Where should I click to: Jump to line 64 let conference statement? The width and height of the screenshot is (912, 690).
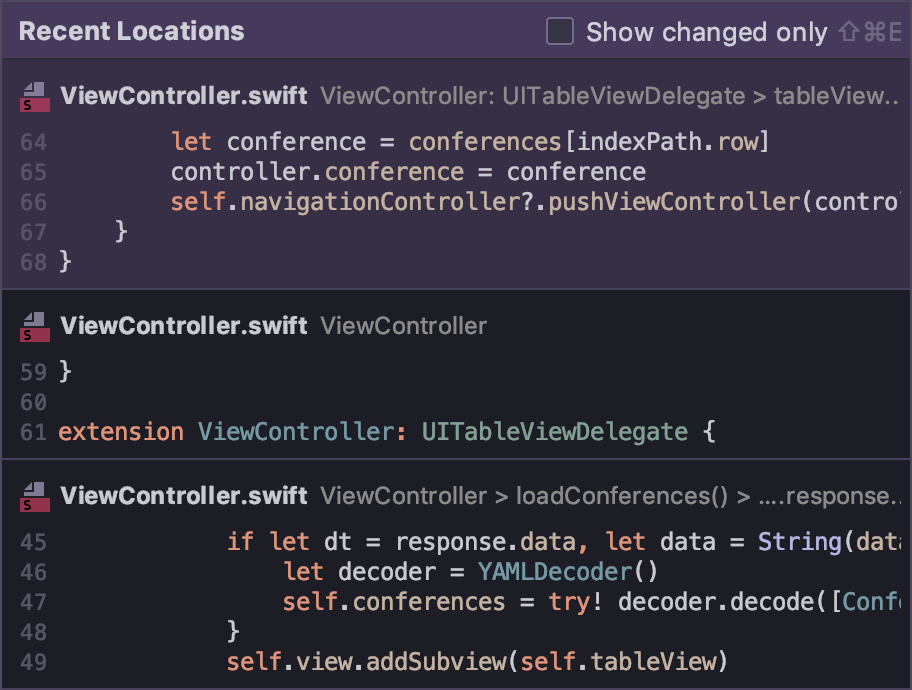point(470,142)
